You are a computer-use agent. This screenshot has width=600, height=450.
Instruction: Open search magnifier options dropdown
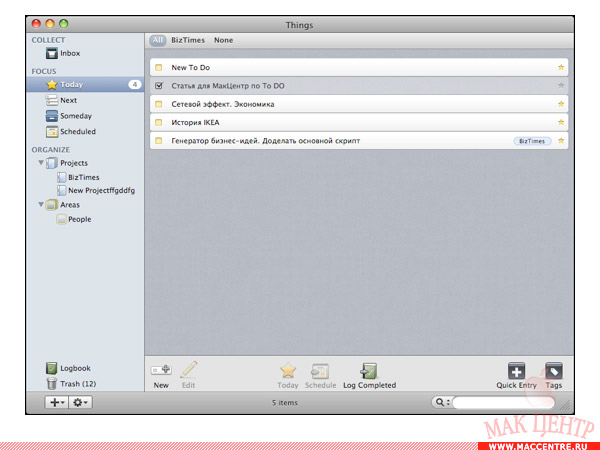(443, 402)
